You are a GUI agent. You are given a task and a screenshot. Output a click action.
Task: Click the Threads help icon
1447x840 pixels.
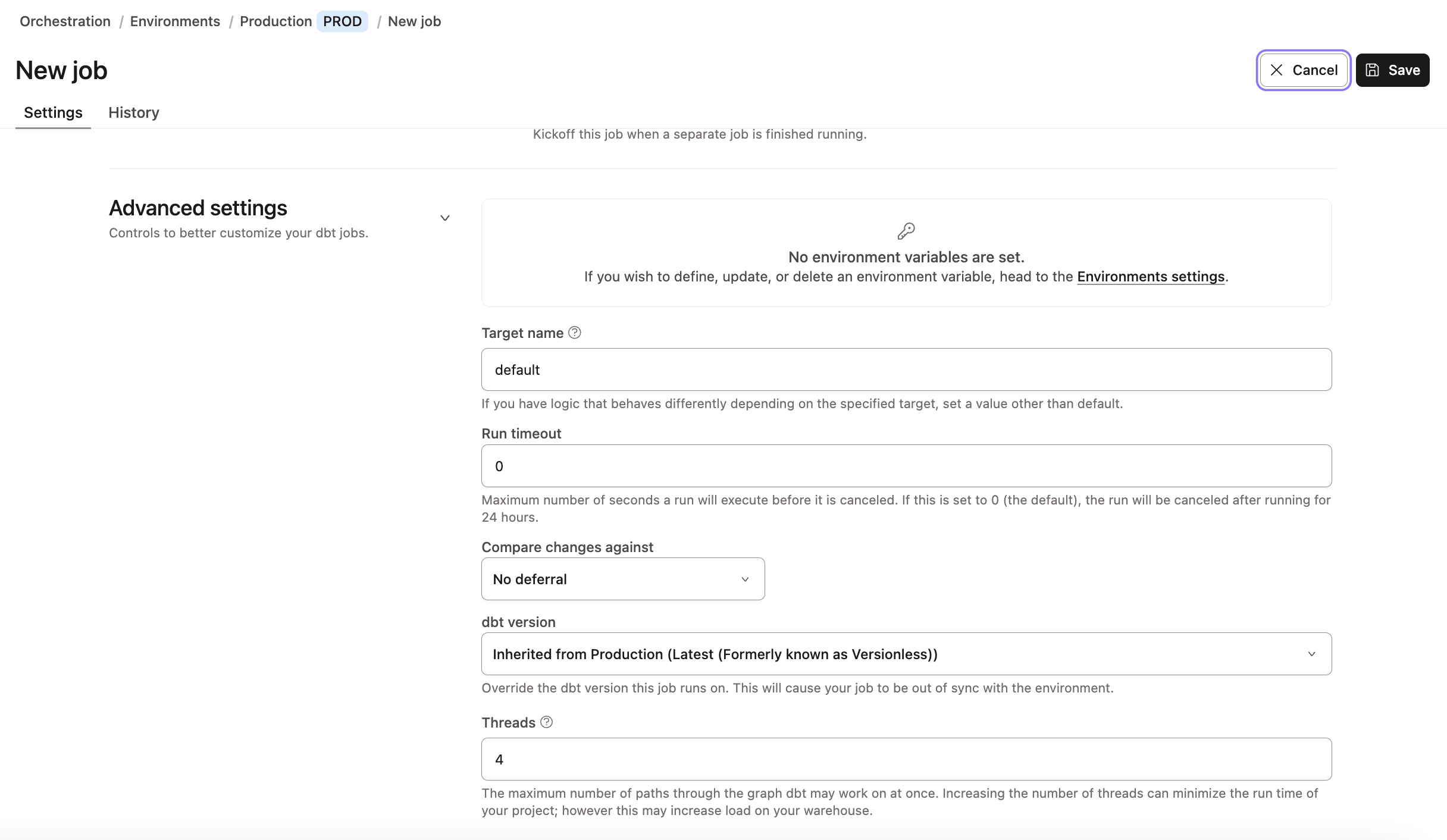(x=546, y=722)
